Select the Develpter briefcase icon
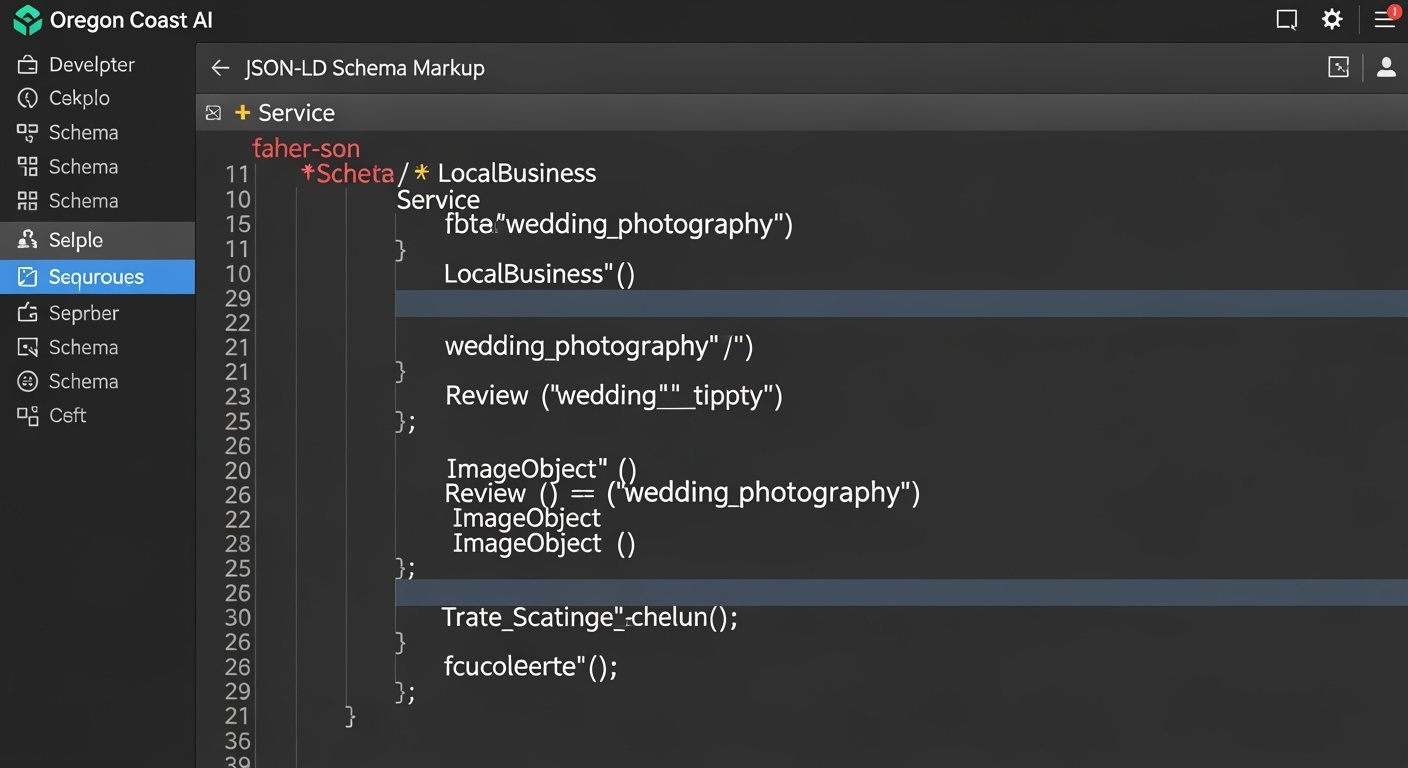The width and height of the screenshot is (1408, 768). coord(27,63)
